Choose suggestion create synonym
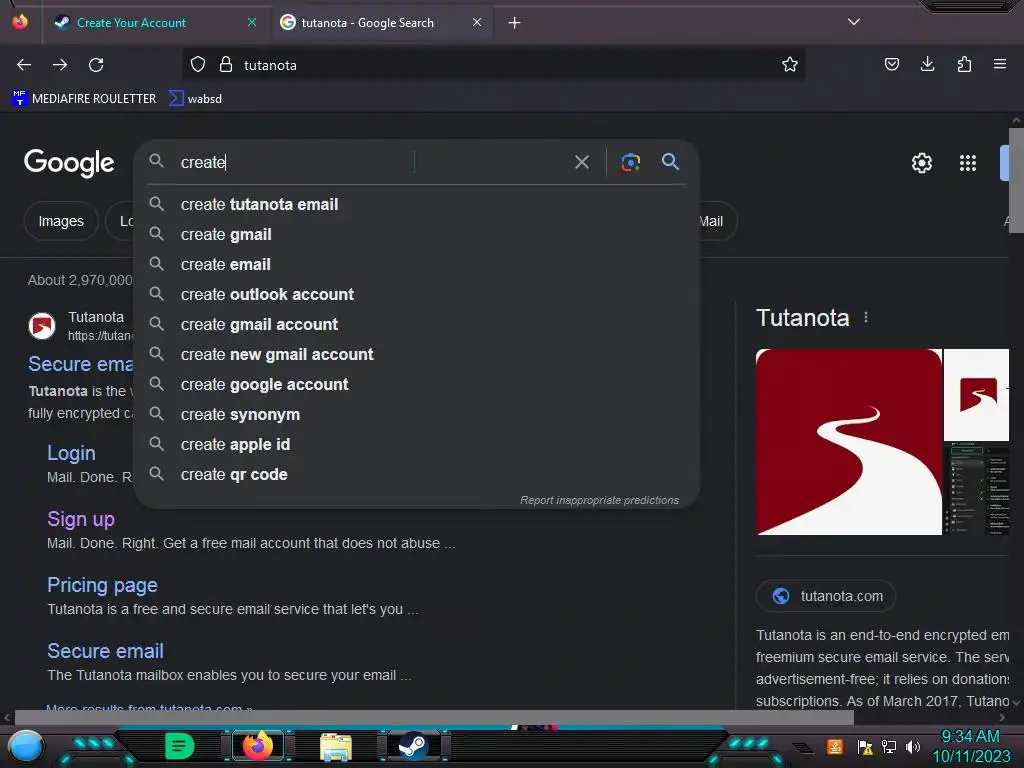This screenshot has width=1024, height=768. coord(416,415)
